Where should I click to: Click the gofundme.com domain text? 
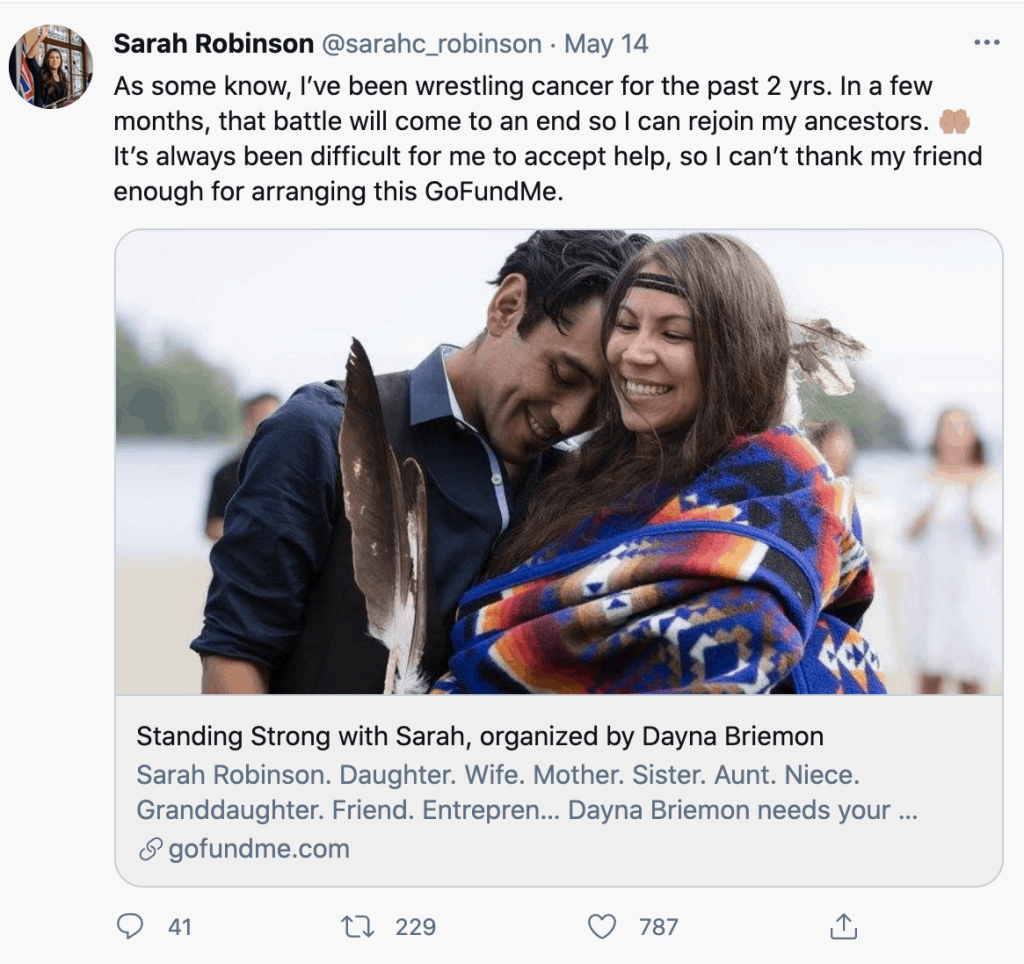(259, 850)
